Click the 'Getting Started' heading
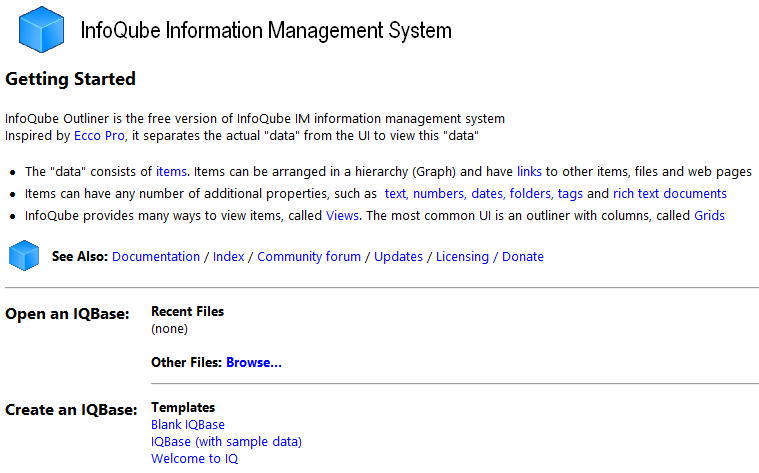This screenshot has height=473, width=759. pyautogui.click(x=70, y=79)
